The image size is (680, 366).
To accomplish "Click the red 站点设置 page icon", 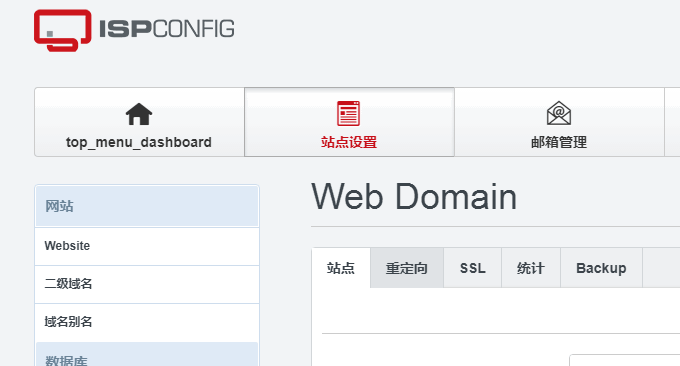I will (349, 113).
